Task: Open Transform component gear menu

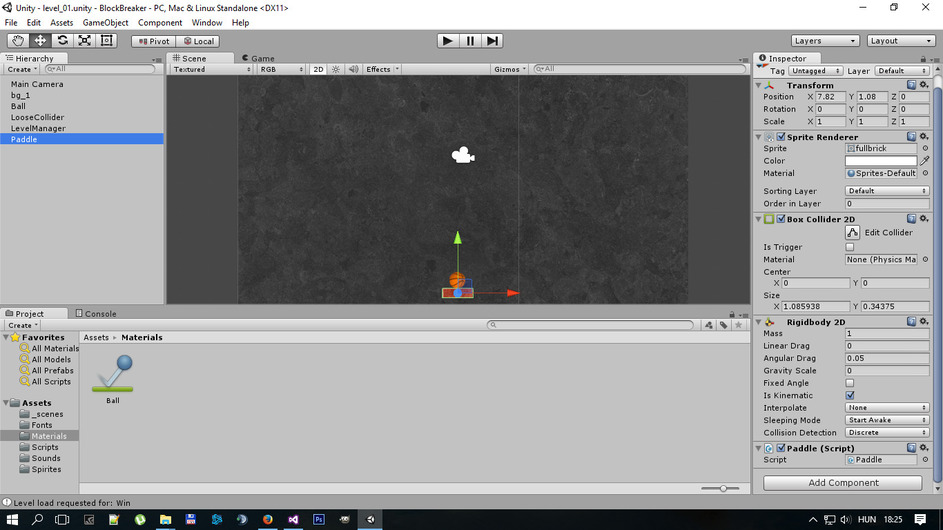Action: click(x=924, y=85)
